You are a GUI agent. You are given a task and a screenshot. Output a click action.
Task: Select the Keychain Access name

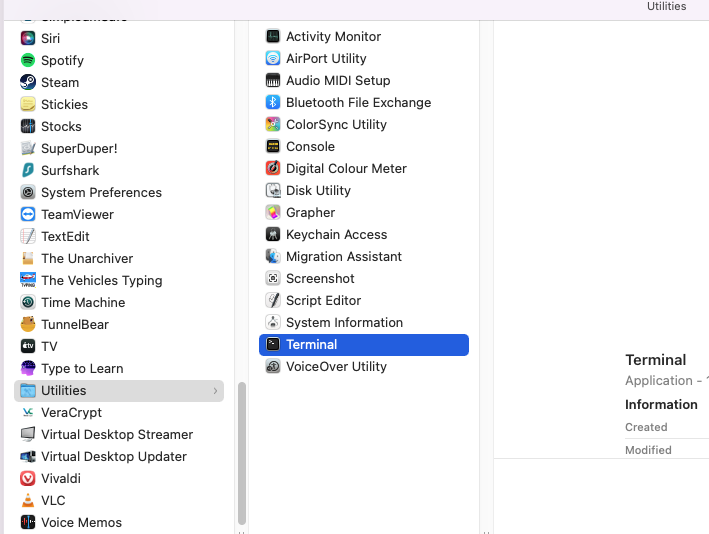336,235
